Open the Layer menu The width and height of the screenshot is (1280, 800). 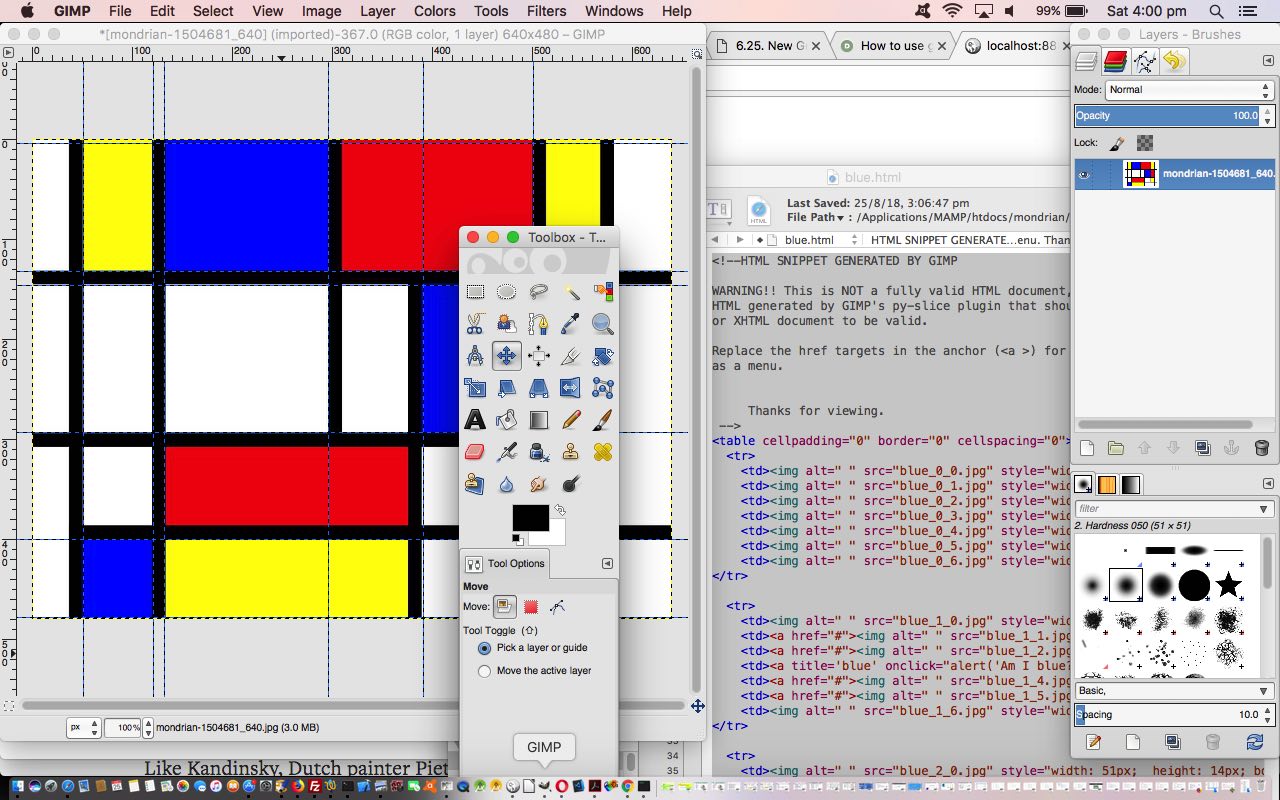click(377, 11)
